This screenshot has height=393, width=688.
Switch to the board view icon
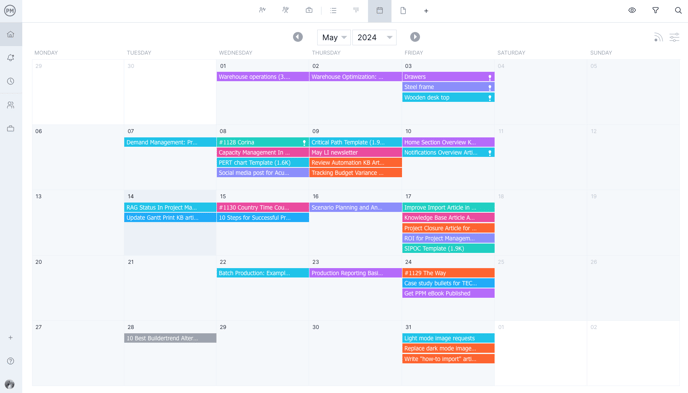point(309,11)
